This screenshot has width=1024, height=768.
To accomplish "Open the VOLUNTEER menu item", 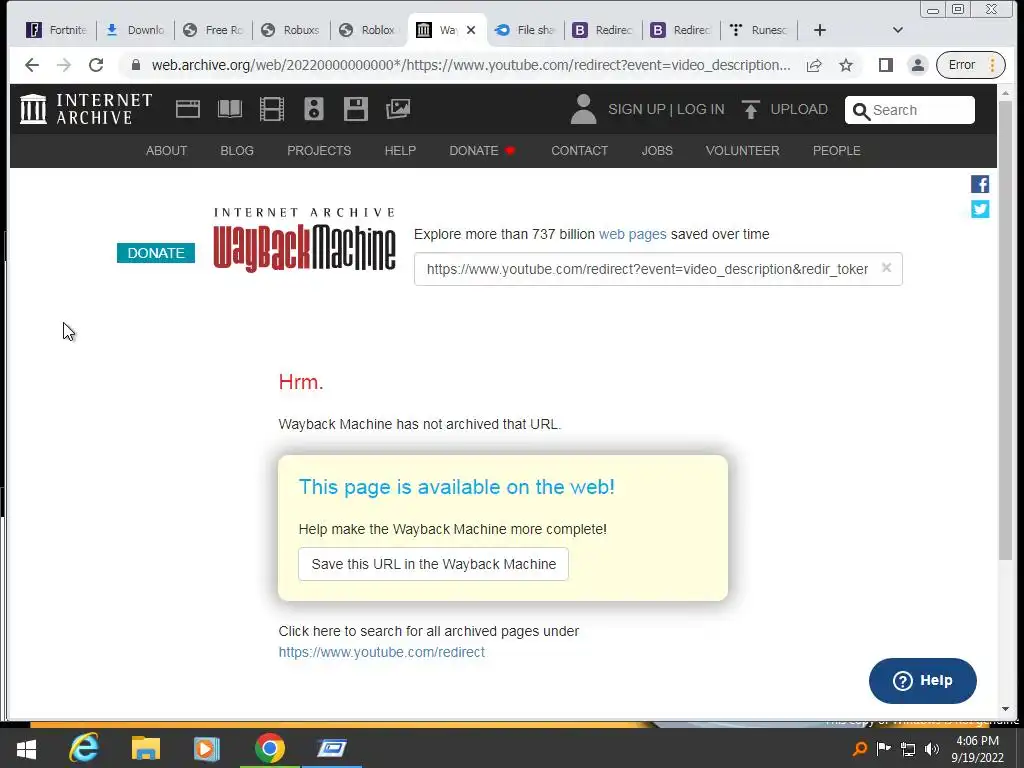I will (x=743, y=151).
